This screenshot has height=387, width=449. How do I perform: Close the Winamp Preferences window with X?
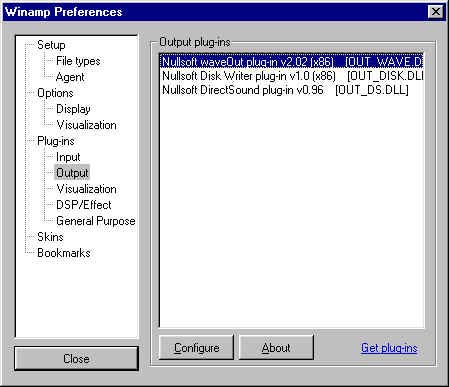click(x=435, y=12)
